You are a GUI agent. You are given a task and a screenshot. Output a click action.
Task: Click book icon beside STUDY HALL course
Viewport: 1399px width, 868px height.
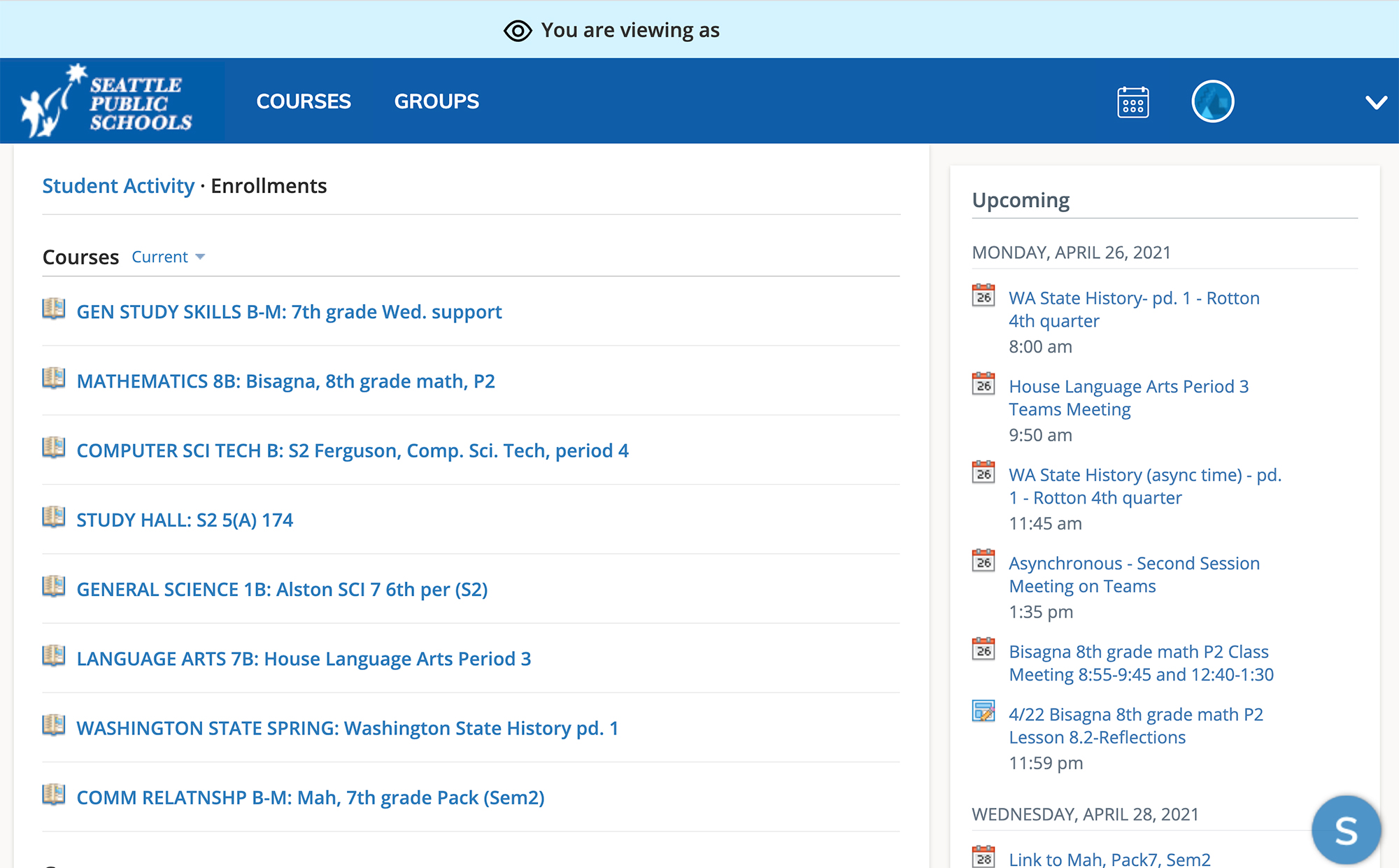(54, 518)
